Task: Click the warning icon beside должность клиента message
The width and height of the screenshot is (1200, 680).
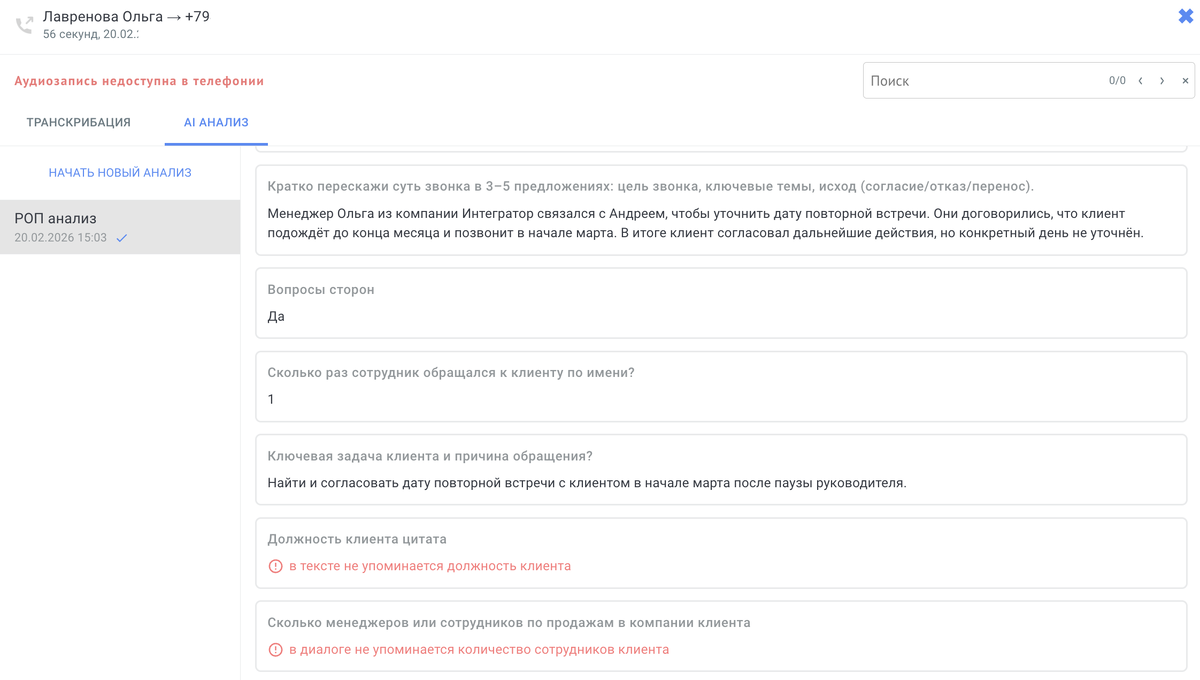Action: (274, 565)
